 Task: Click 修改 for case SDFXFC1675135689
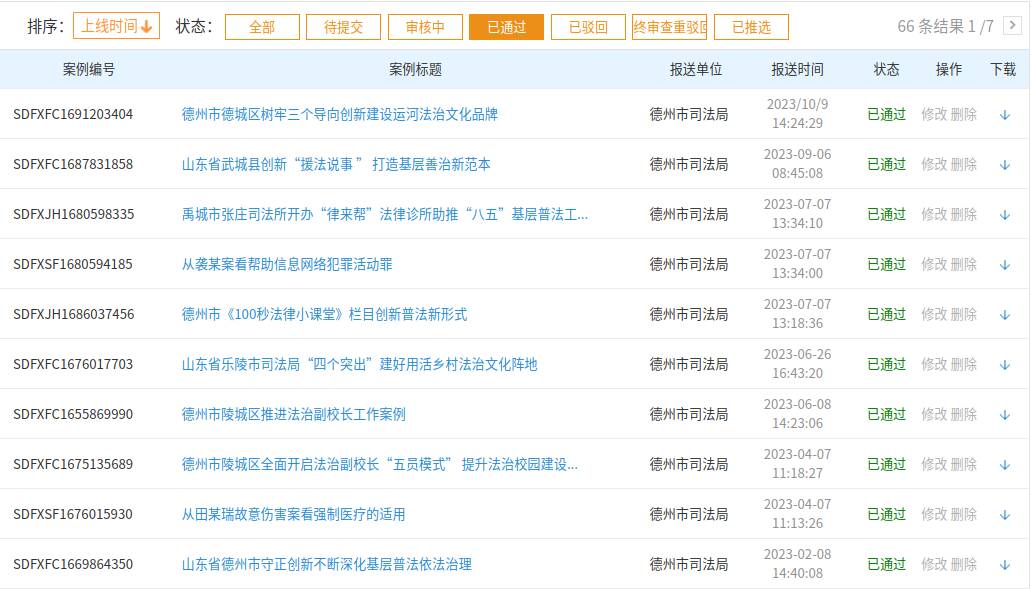(934, 464)
